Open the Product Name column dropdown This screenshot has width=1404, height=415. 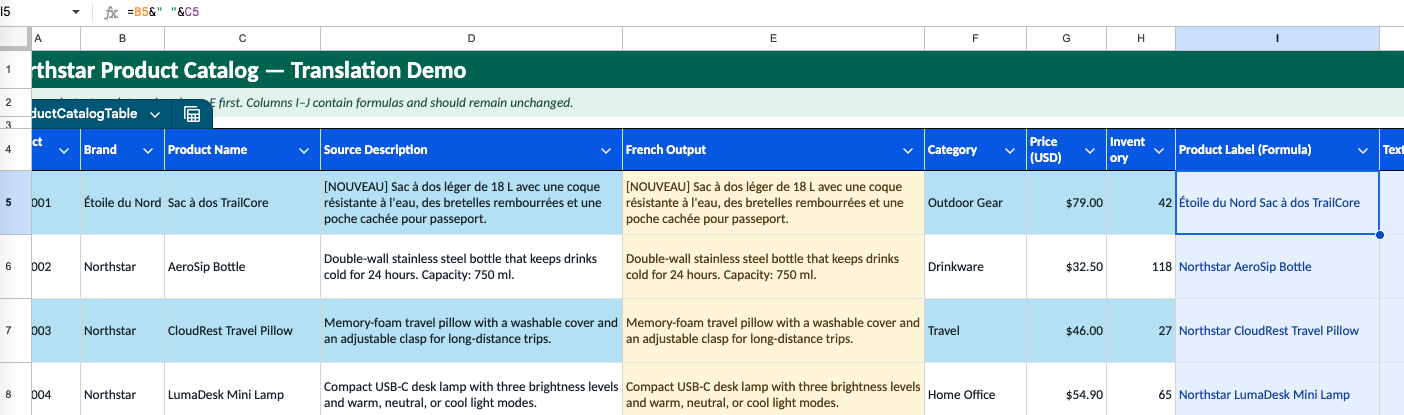[305, 150]
